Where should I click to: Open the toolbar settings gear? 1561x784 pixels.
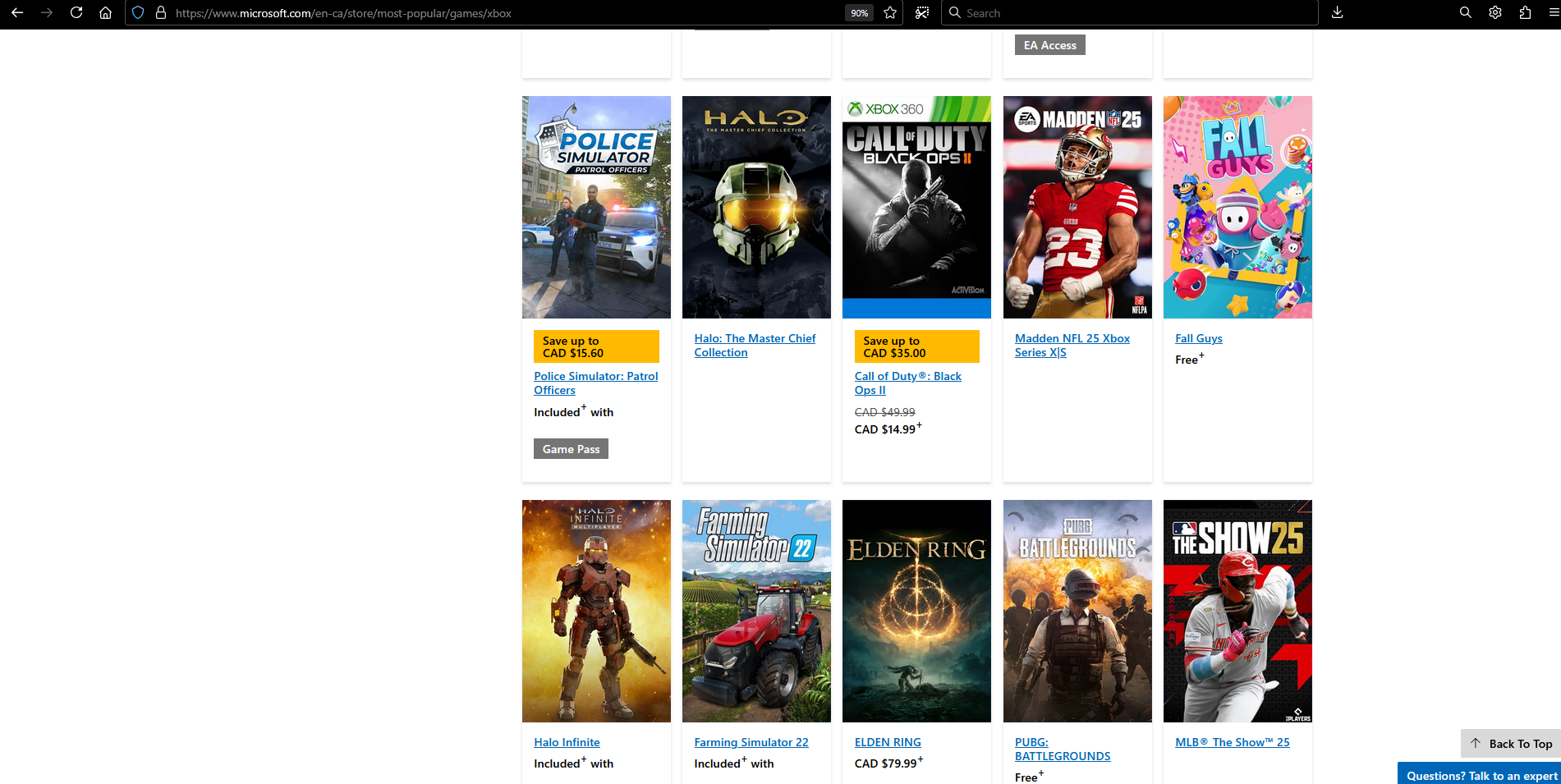click(x=1495, y=13)
